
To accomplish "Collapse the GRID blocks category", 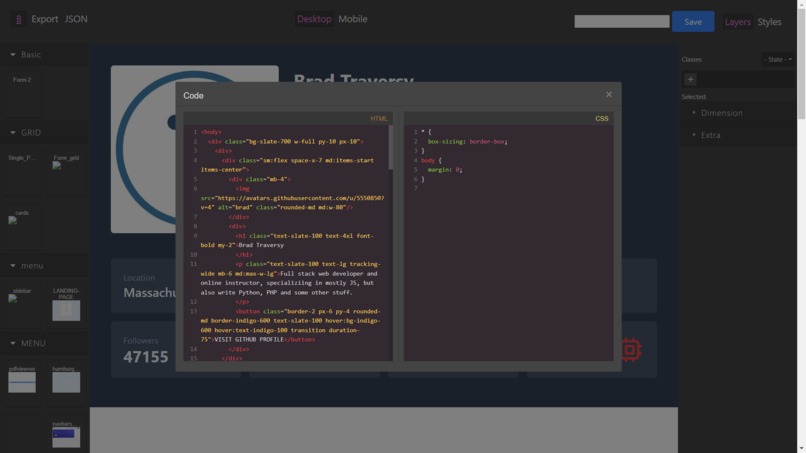I will pyautogui.click(x=44, y=133).
